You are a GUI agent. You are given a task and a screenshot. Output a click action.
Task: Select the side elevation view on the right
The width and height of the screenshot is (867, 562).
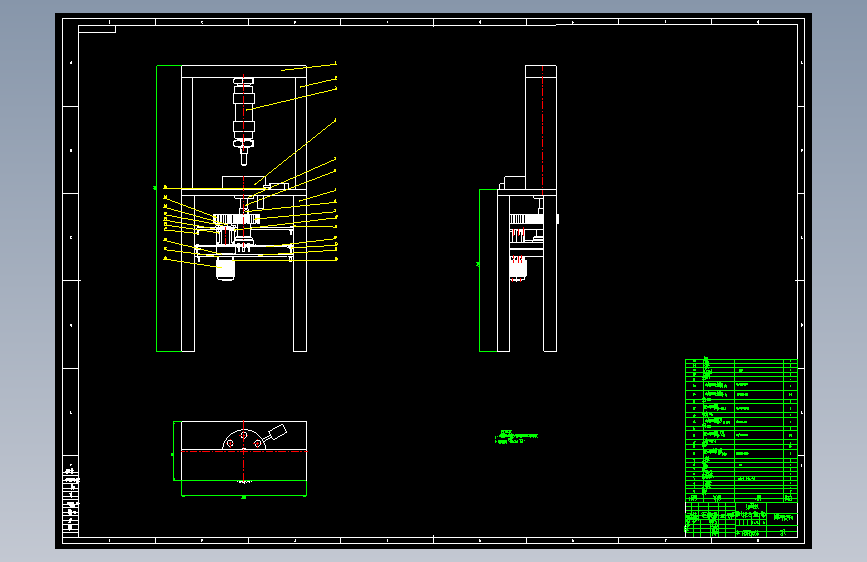[527, 208]
